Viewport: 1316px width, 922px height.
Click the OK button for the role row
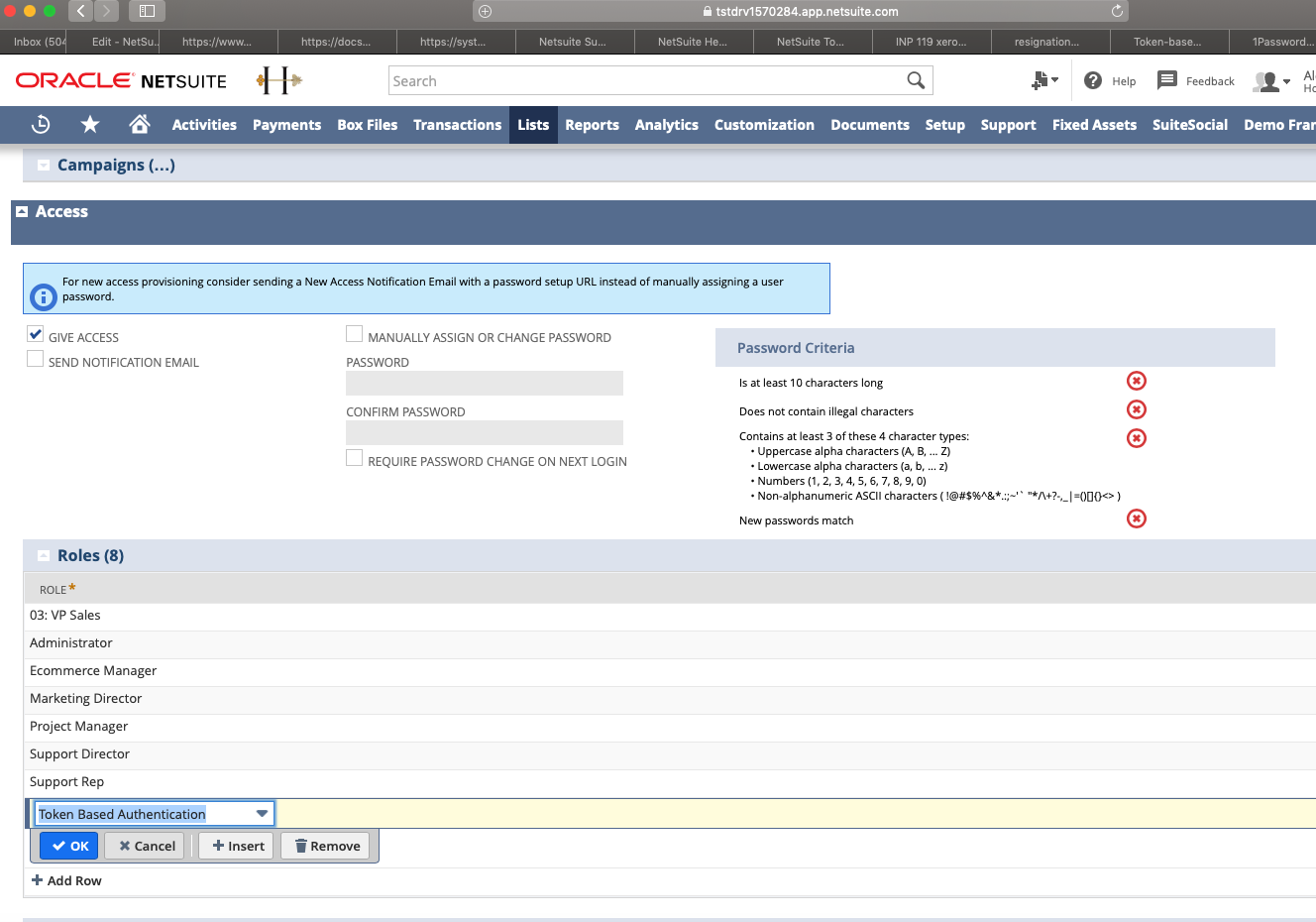69,846
